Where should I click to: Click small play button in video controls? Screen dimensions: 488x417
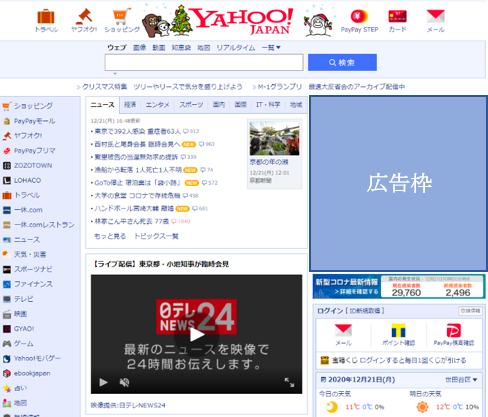(103, 382)
